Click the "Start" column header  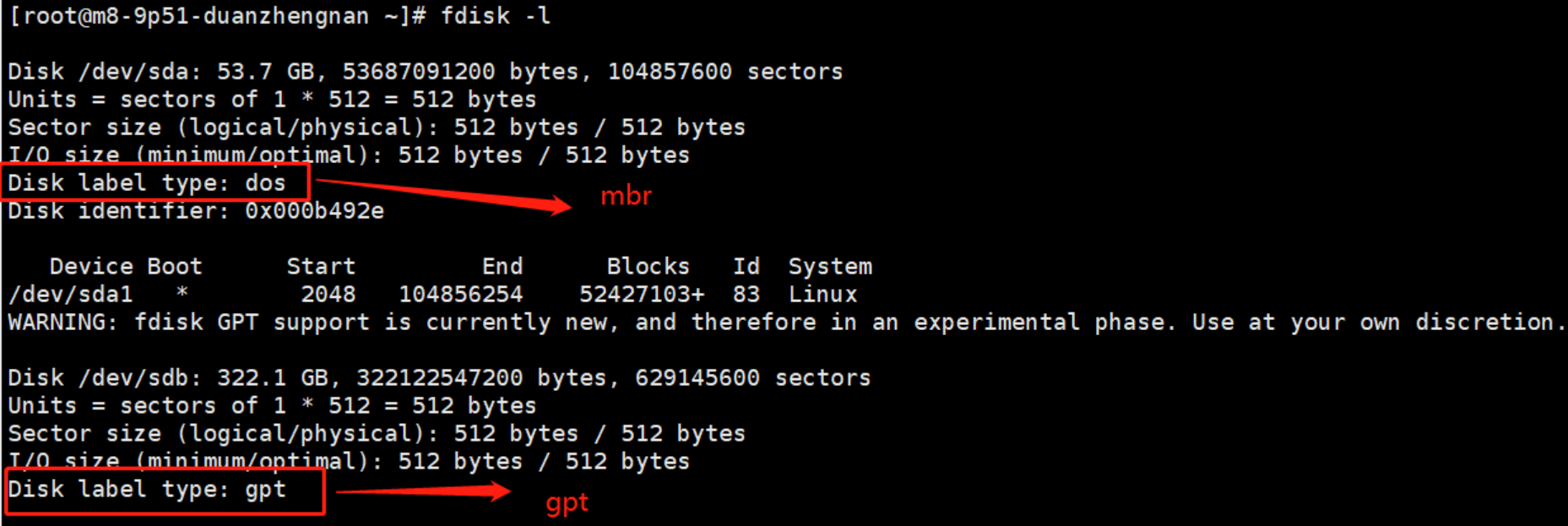click(x=321, y=266)
